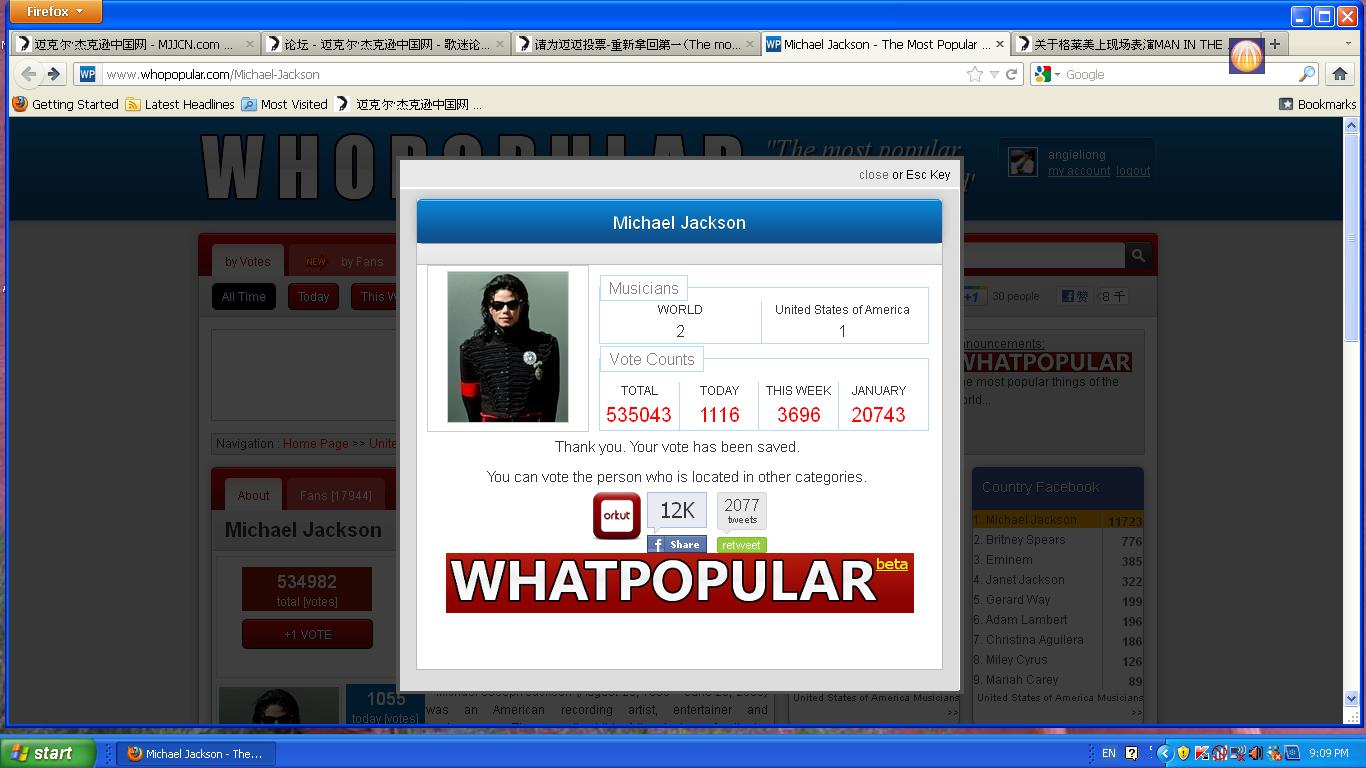Screen dimensions: 1366x768
Task: Select the by Votes tab
Action: click(x=247, y=262)
